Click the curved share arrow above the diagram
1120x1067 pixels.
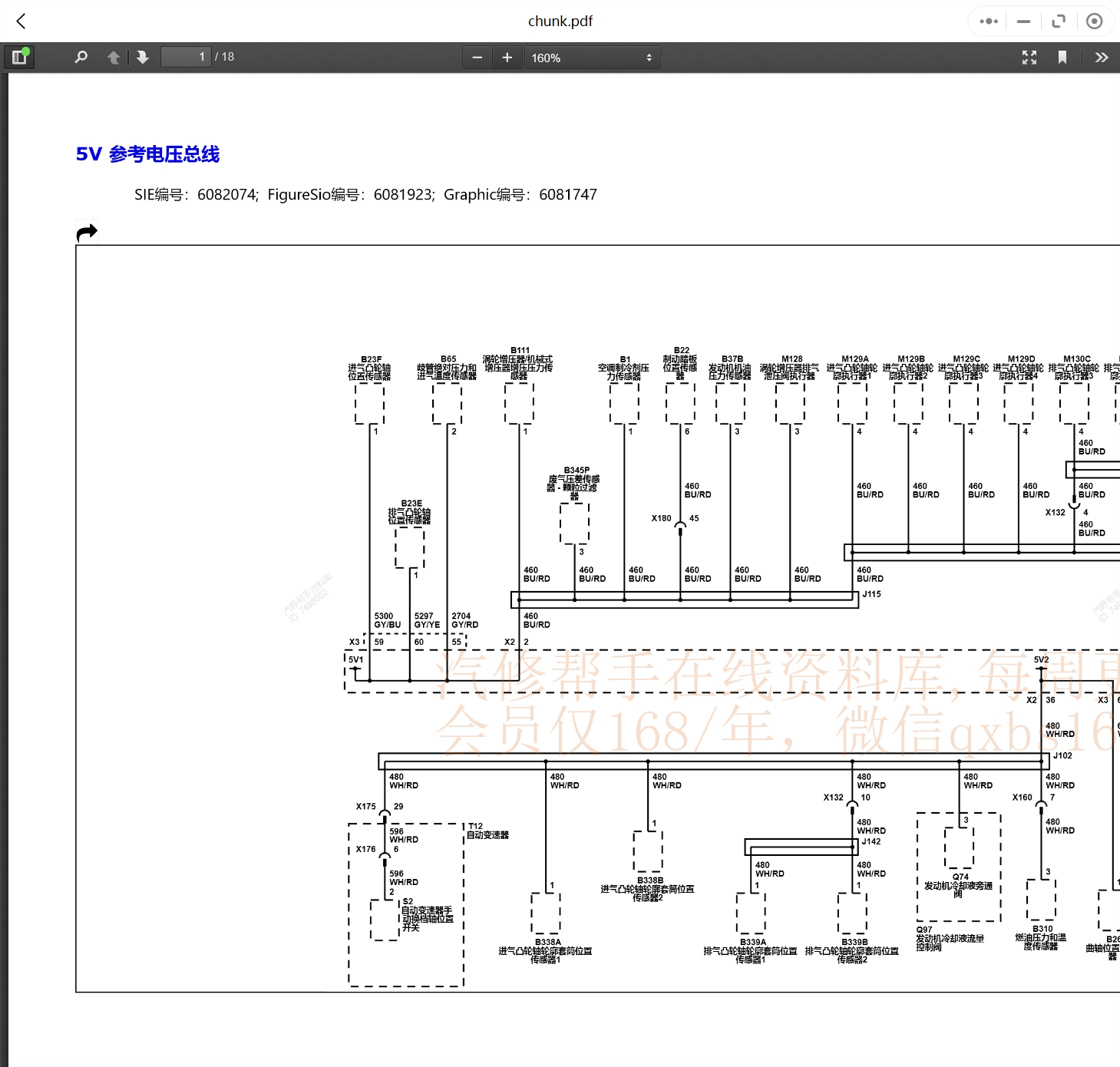pos(87,232)
